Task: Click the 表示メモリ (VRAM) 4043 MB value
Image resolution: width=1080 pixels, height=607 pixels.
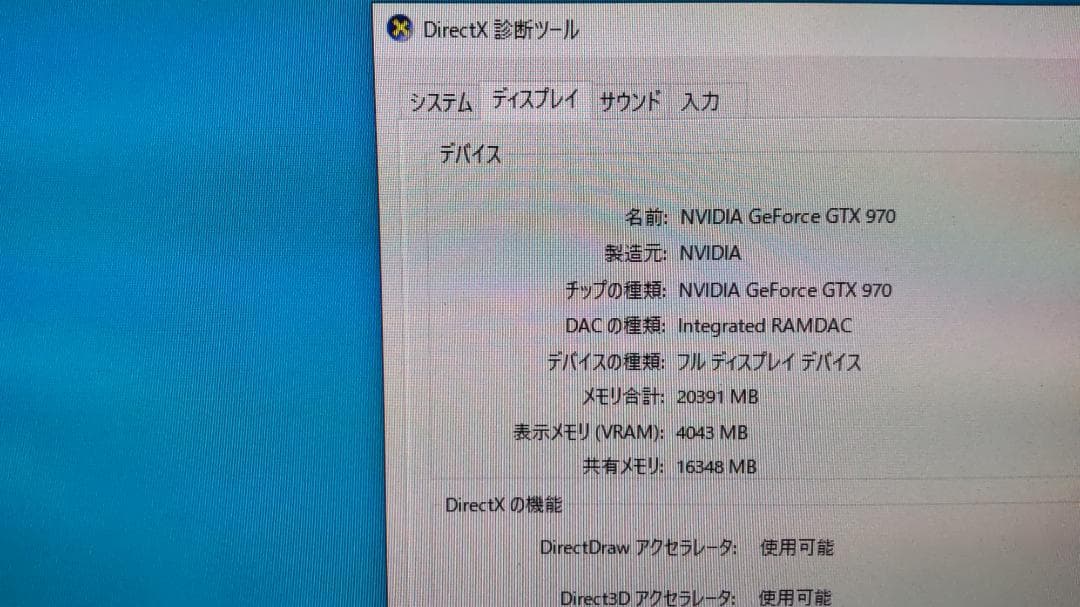Action: tap(712, 432)
